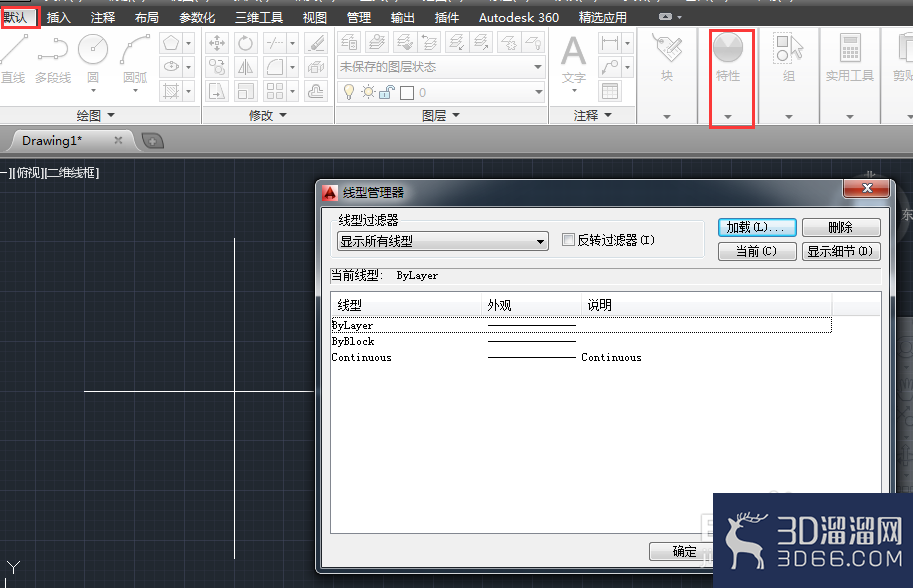
Task: Activate the Trim tool
Action: click(x=274, y=43)
